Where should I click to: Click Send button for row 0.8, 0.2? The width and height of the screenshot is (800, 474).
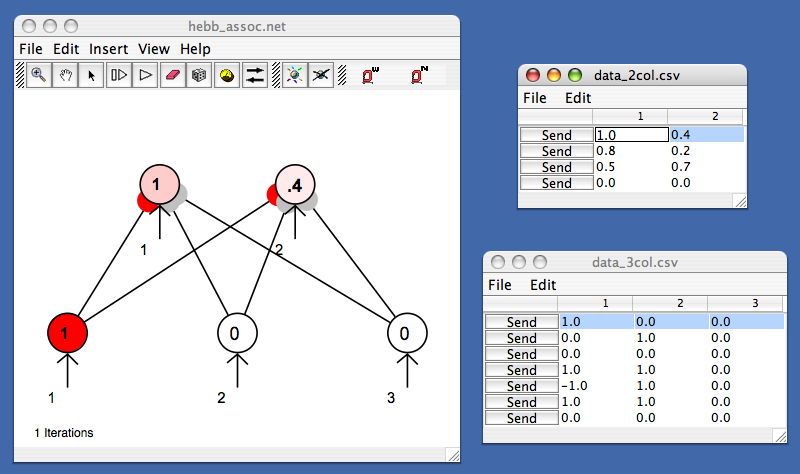(x=556, y=151)
